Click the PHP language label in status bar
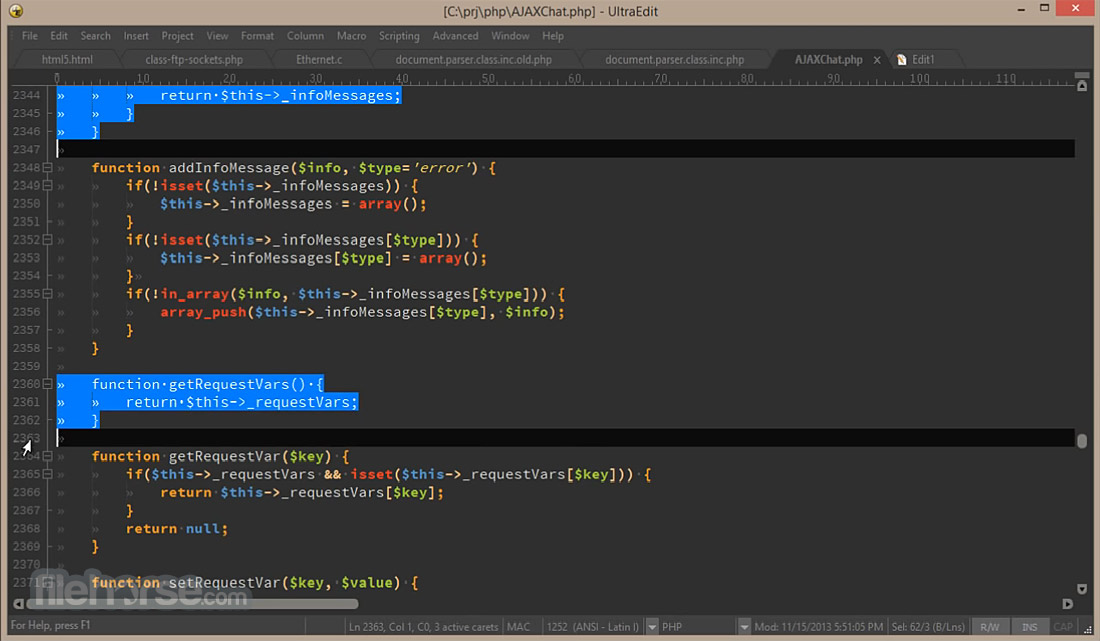The image size is (1100, 641). click(672, 627)
